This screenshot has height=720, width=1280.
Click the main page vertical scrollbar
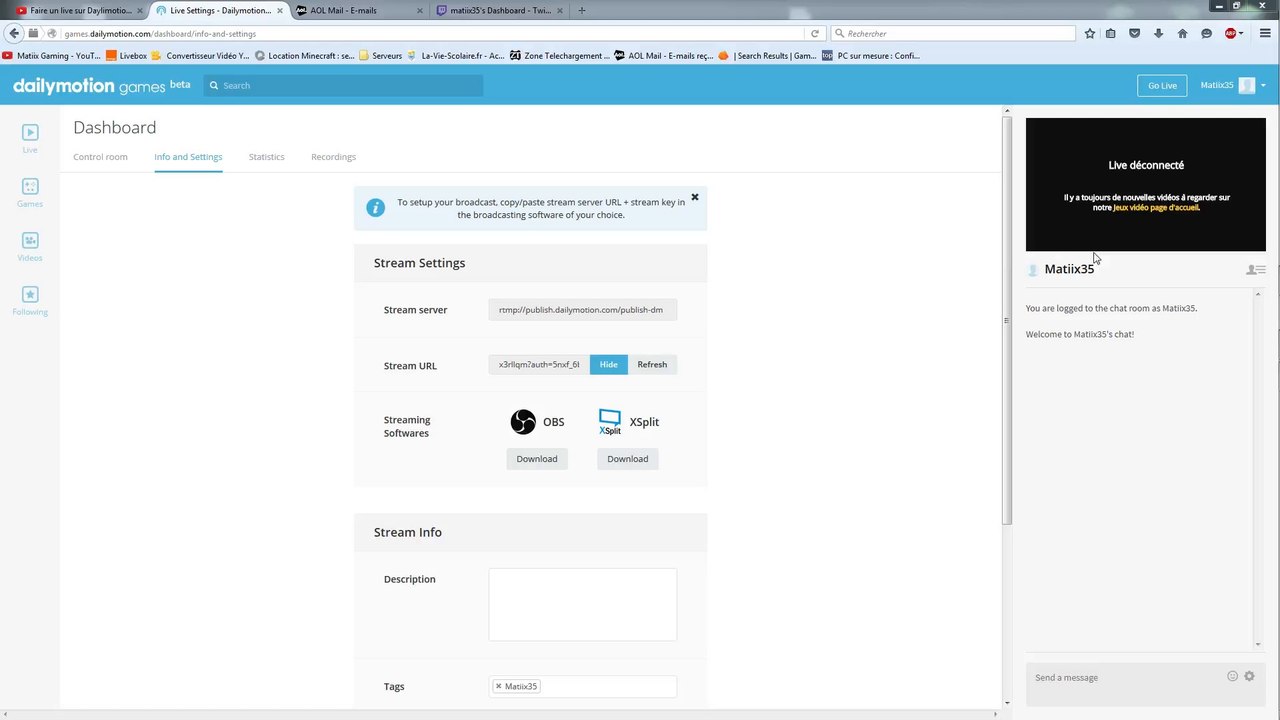click(x=1007, y=320)
